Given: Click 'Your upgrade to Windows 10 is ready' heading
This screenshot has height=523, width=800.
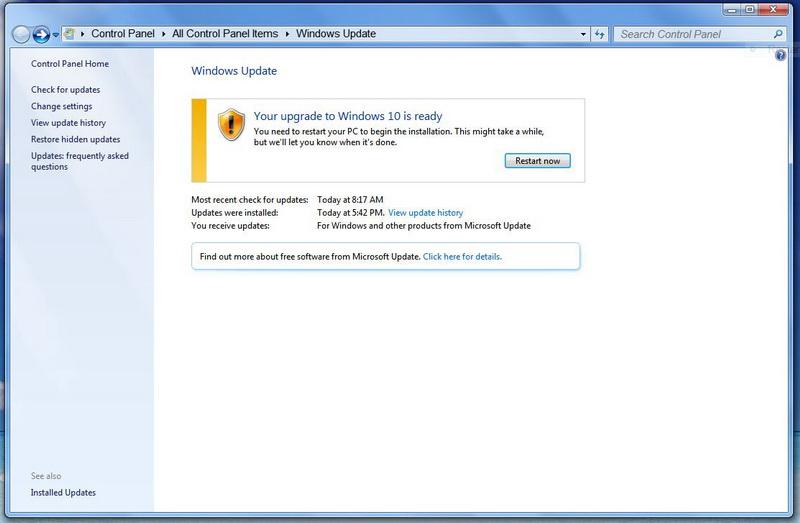Looking at the screenshot, I should [x=348, y=116].
